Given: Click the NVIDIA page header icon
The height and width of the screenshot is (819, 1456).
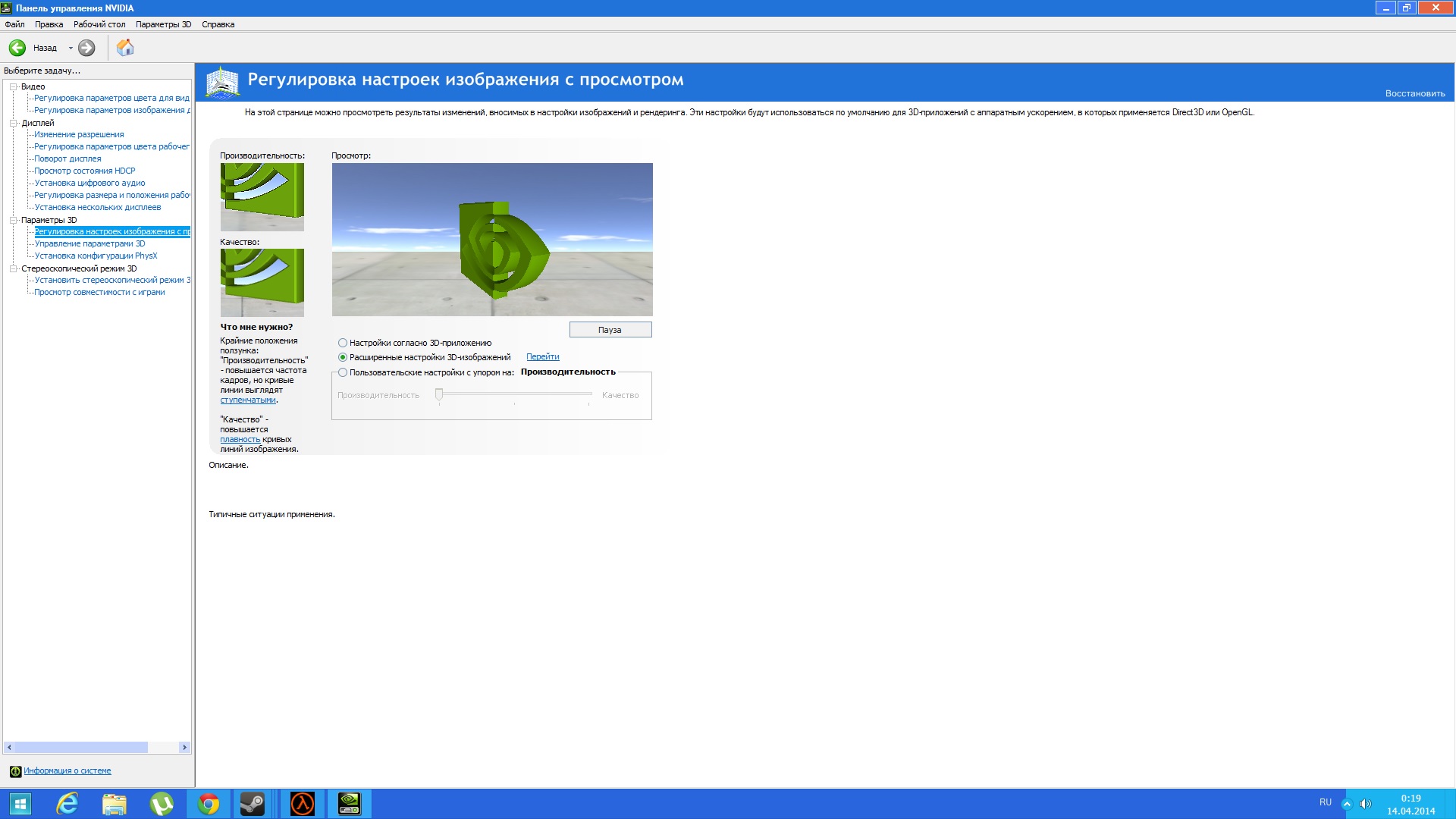Looking at the screenshot, I should (223, 82).
